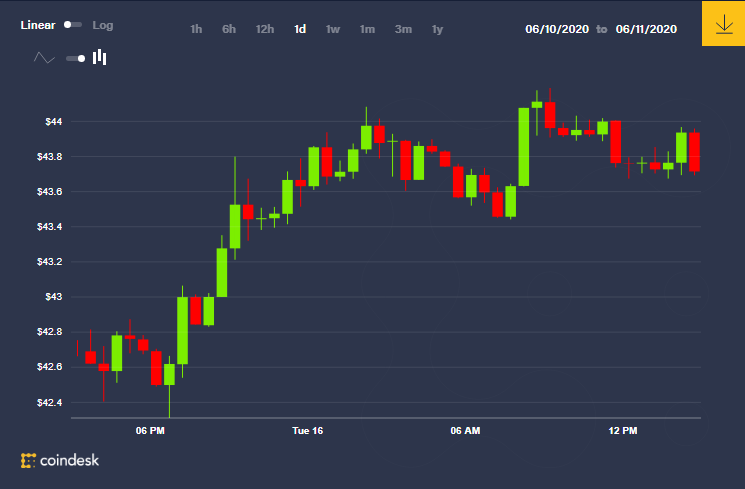This screenshot has height=489, width=745.
Task: Toggle the line/candlestick chart switch
Action: point(76,58)
